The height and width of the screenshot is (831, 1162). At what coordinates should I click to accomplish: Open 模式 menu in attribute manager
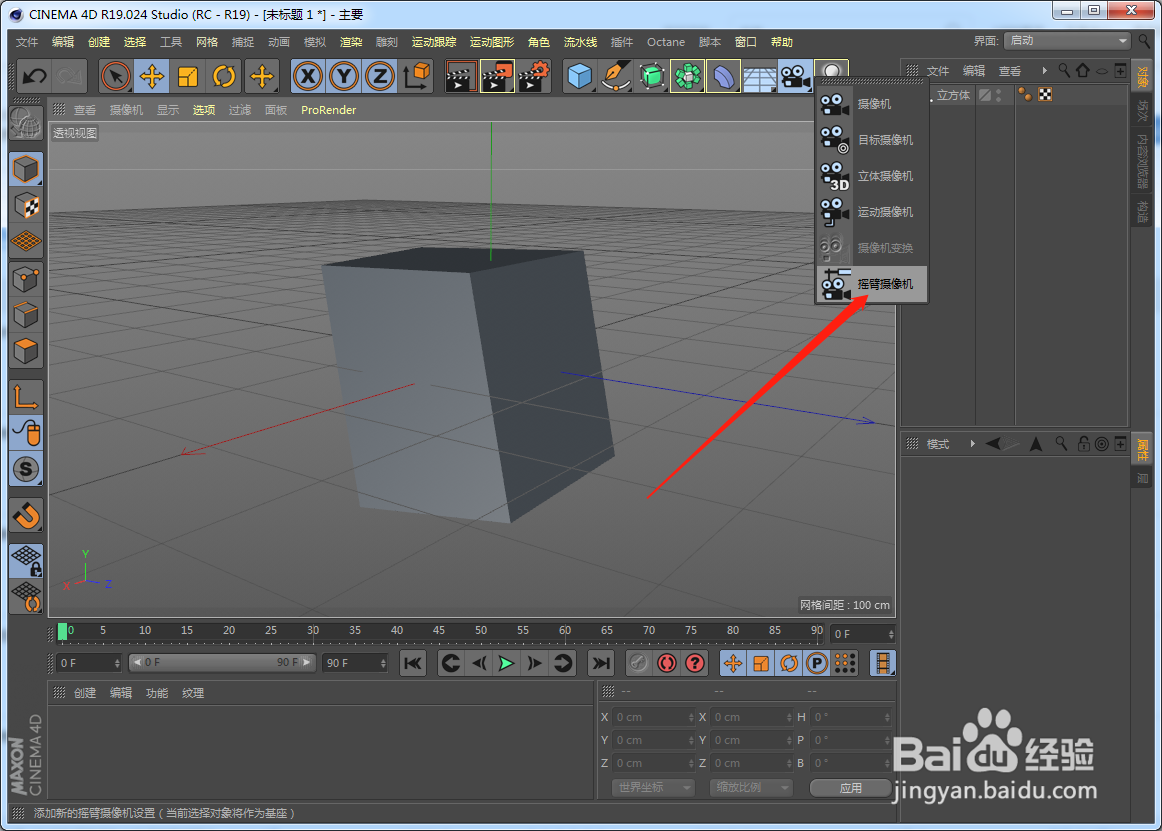[x=937, y=444]
